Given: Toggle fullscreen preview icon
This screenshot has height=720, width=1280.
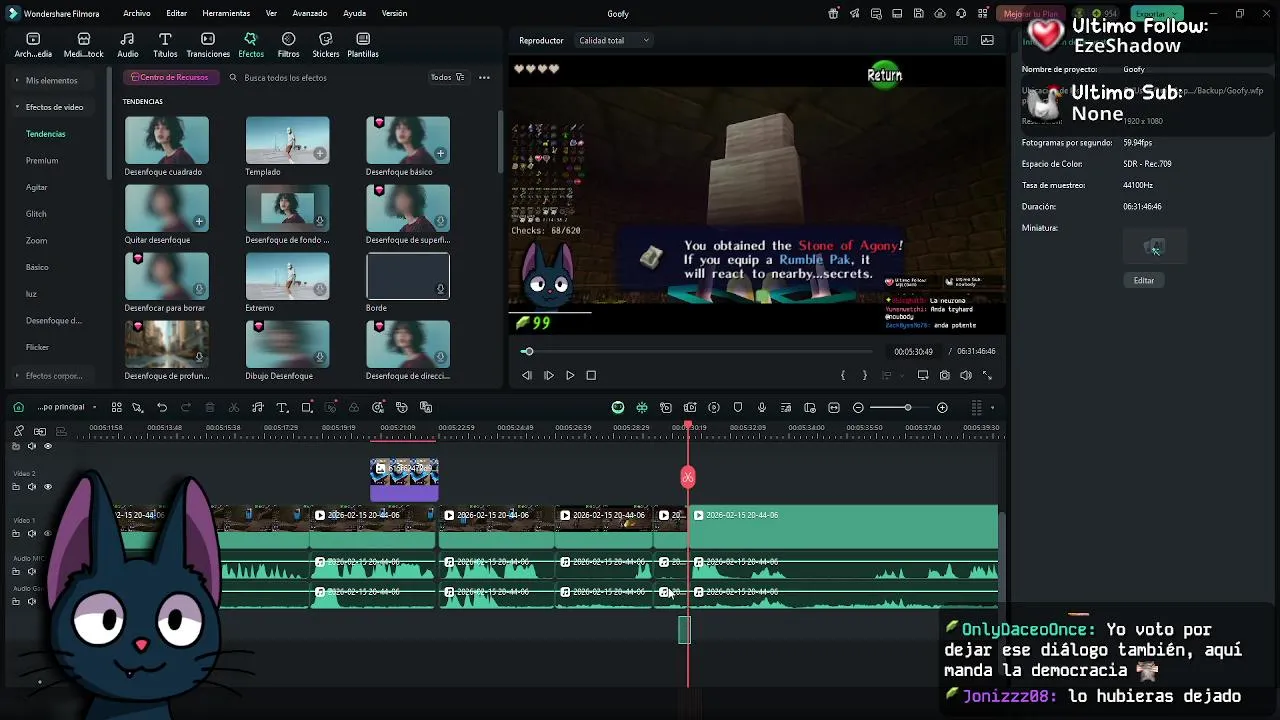Looking at the screenshot, I should [987, 375].
